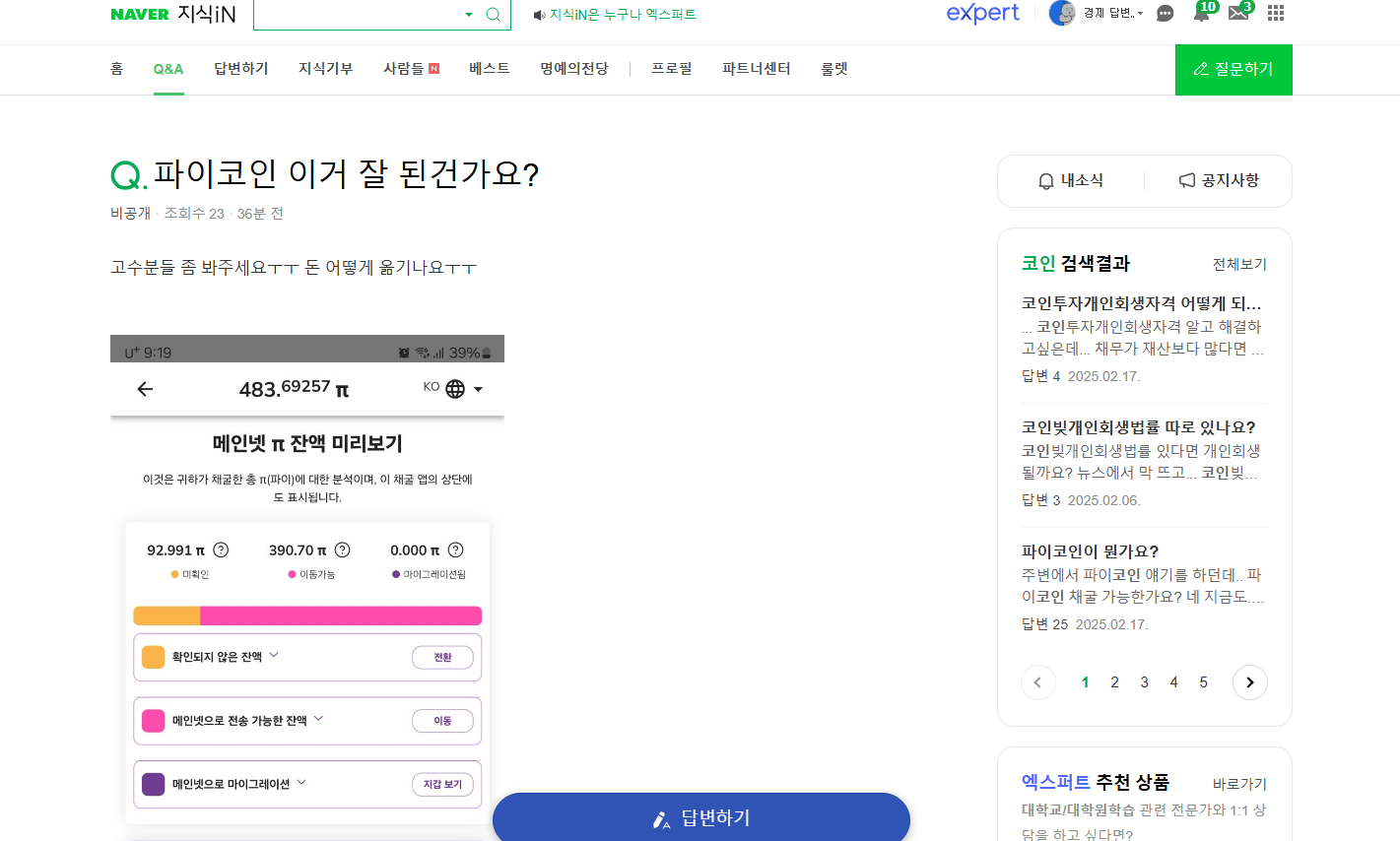Open the 베스트 tab
The height and width of the screenshot is (841, 1400).
(490, 69)
